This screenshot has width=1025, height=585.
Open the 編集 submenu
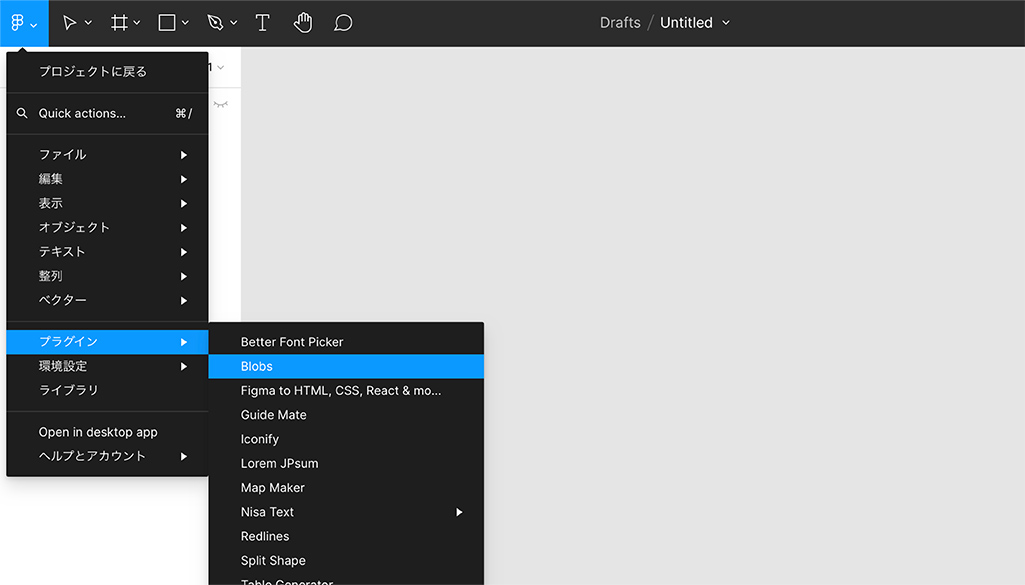coord(107,179)
